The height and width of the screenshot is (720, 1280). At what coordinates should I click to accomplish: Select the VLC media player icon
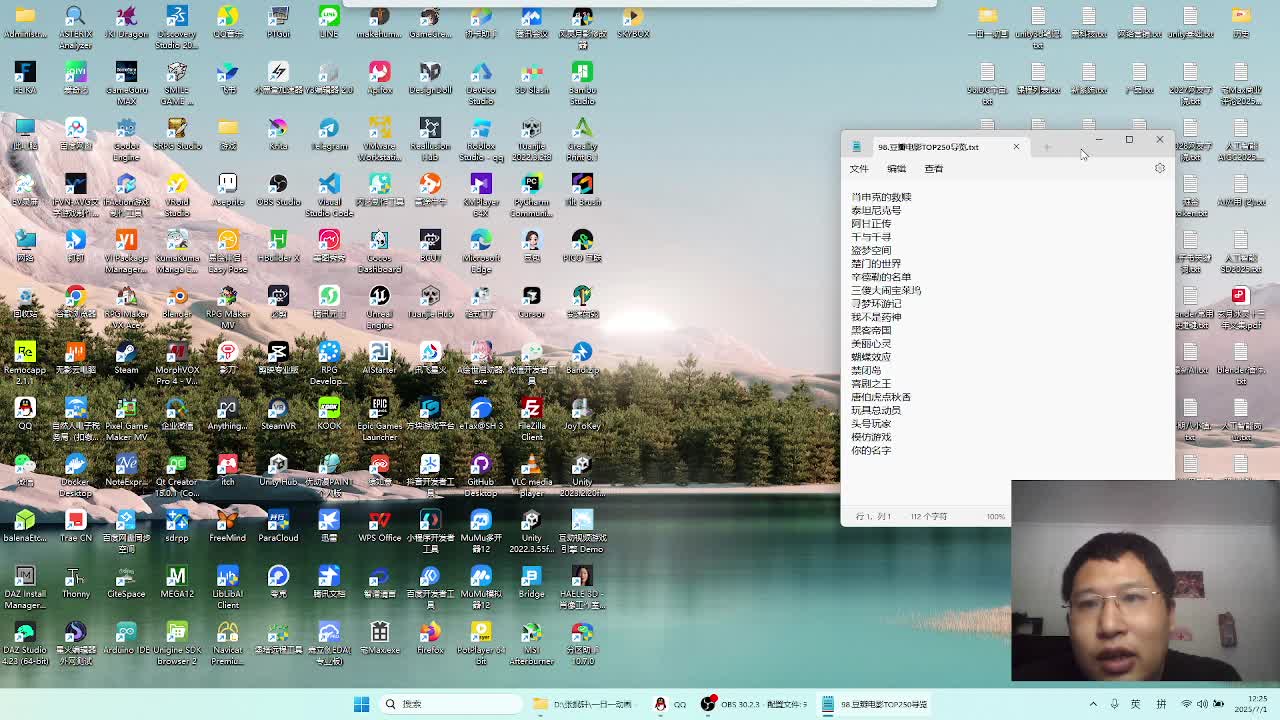click(x=531, y=475)
